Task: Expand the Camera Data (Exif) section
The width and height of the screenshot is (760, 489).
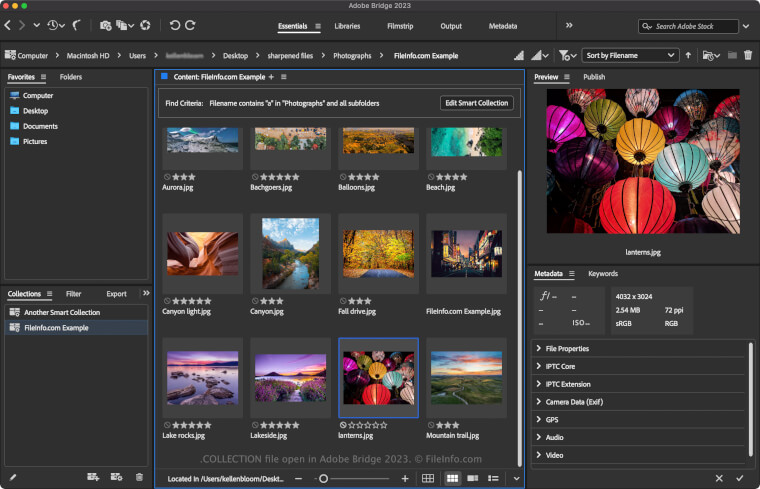Action: 575,402
